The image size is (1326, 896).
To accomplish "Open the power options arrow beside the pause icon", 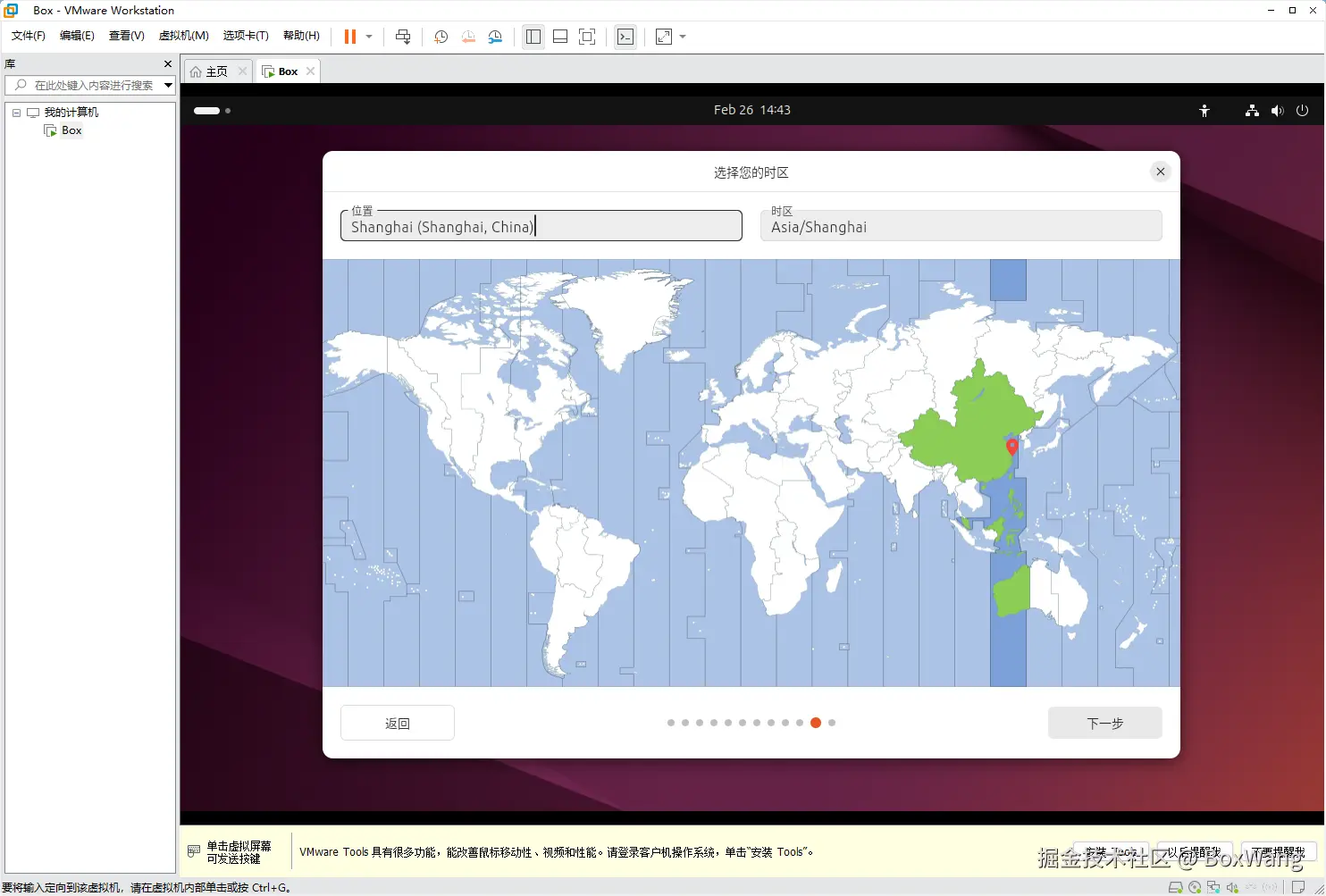I will [x=369, y=37].
